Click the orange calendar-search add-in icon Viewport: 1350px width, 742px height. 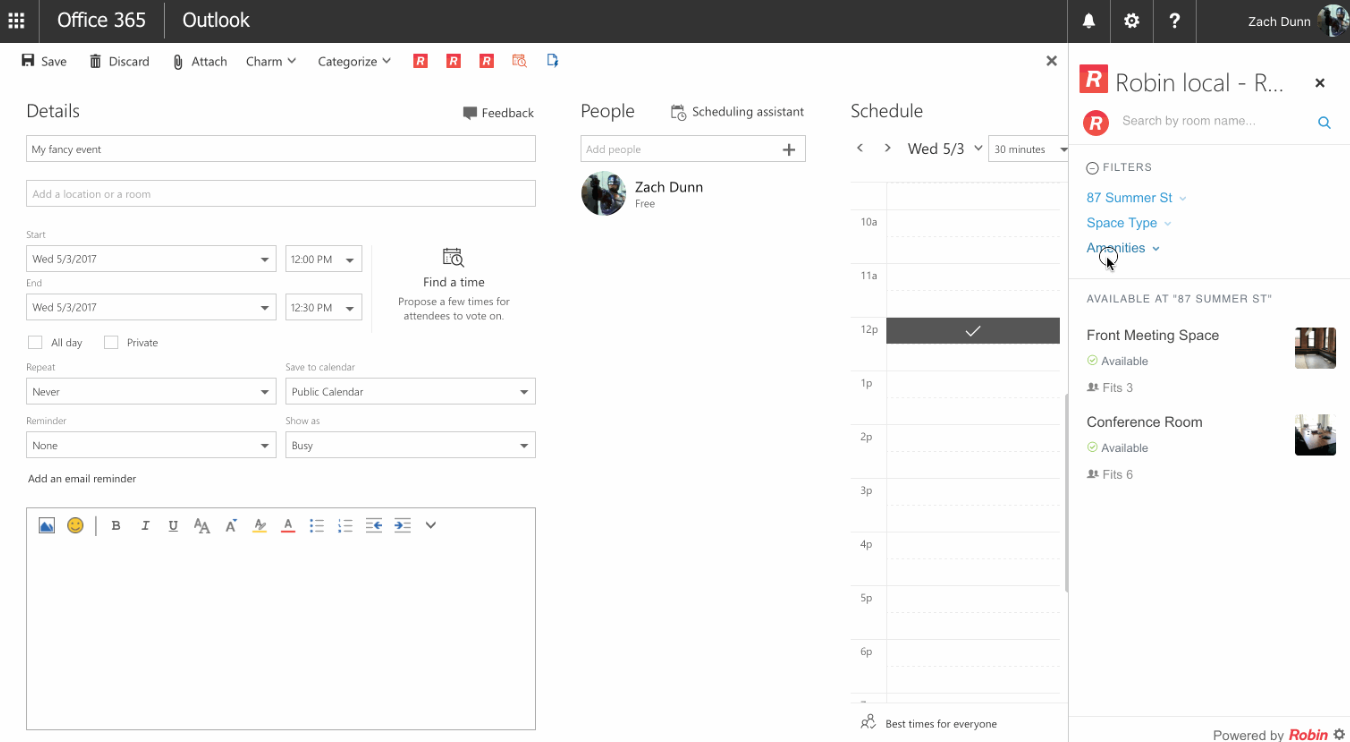click(x=519, y=61)
